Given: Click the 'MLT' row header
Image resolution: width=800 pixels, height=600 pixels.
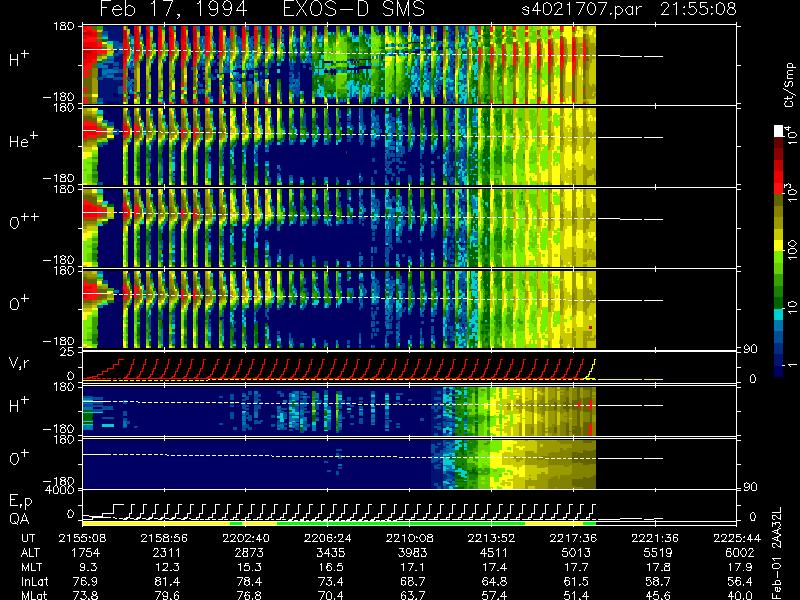Looking at the screenshot, I should pos(31,567).
